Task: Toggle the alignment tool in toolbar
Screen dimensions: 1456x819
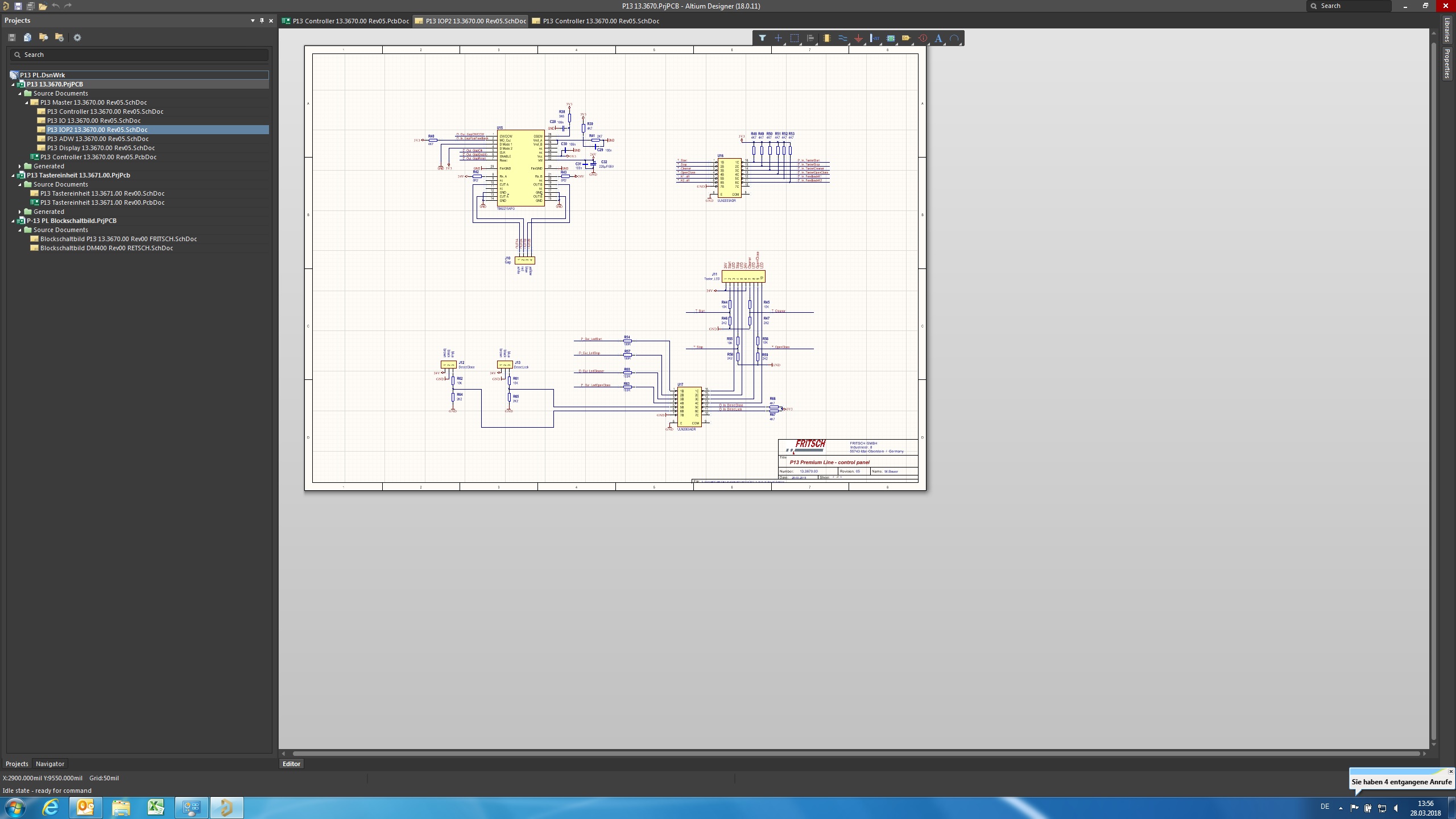Action: [810, 38]
